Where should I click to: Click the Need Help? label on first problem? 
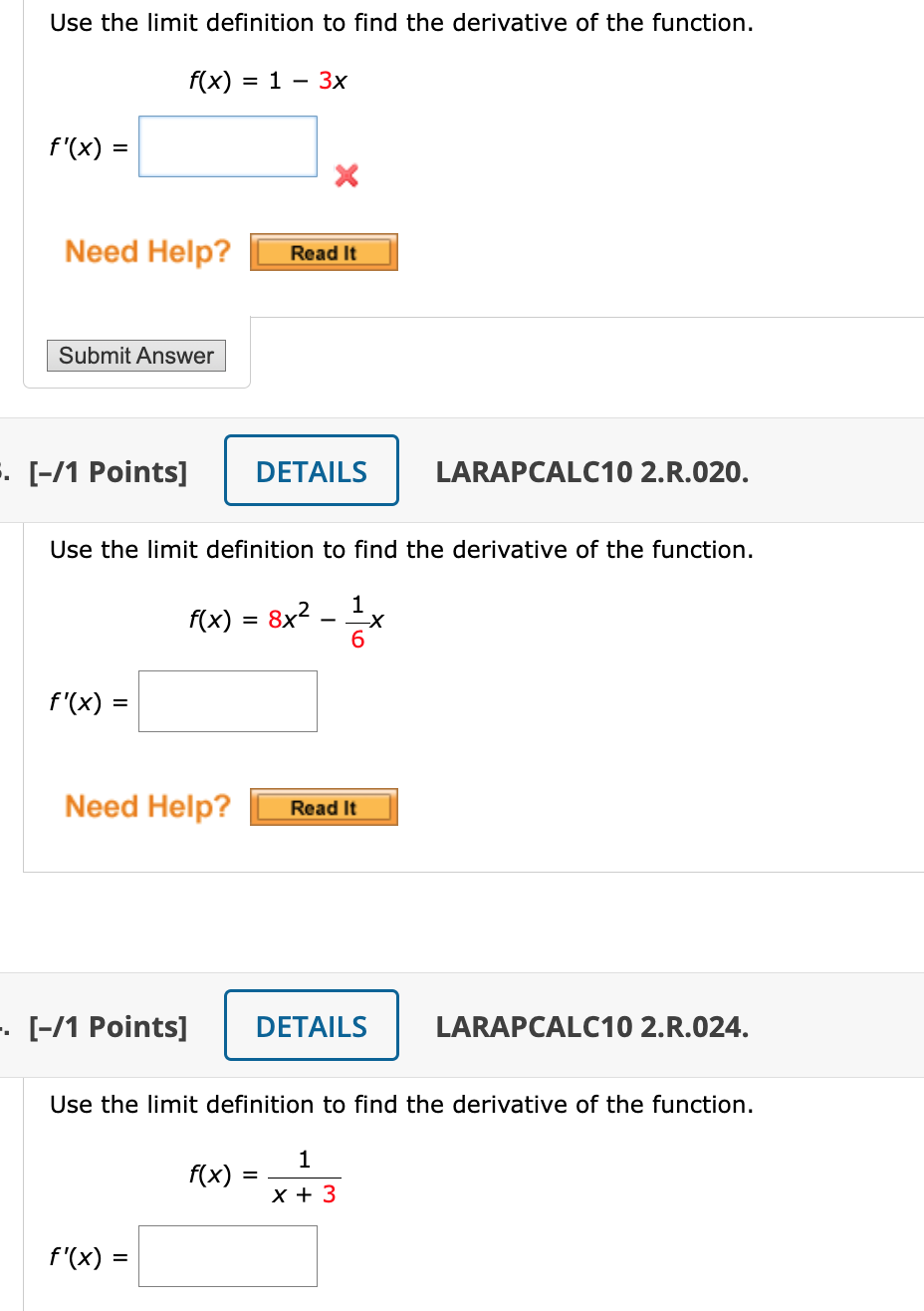[x=146, y=252]
